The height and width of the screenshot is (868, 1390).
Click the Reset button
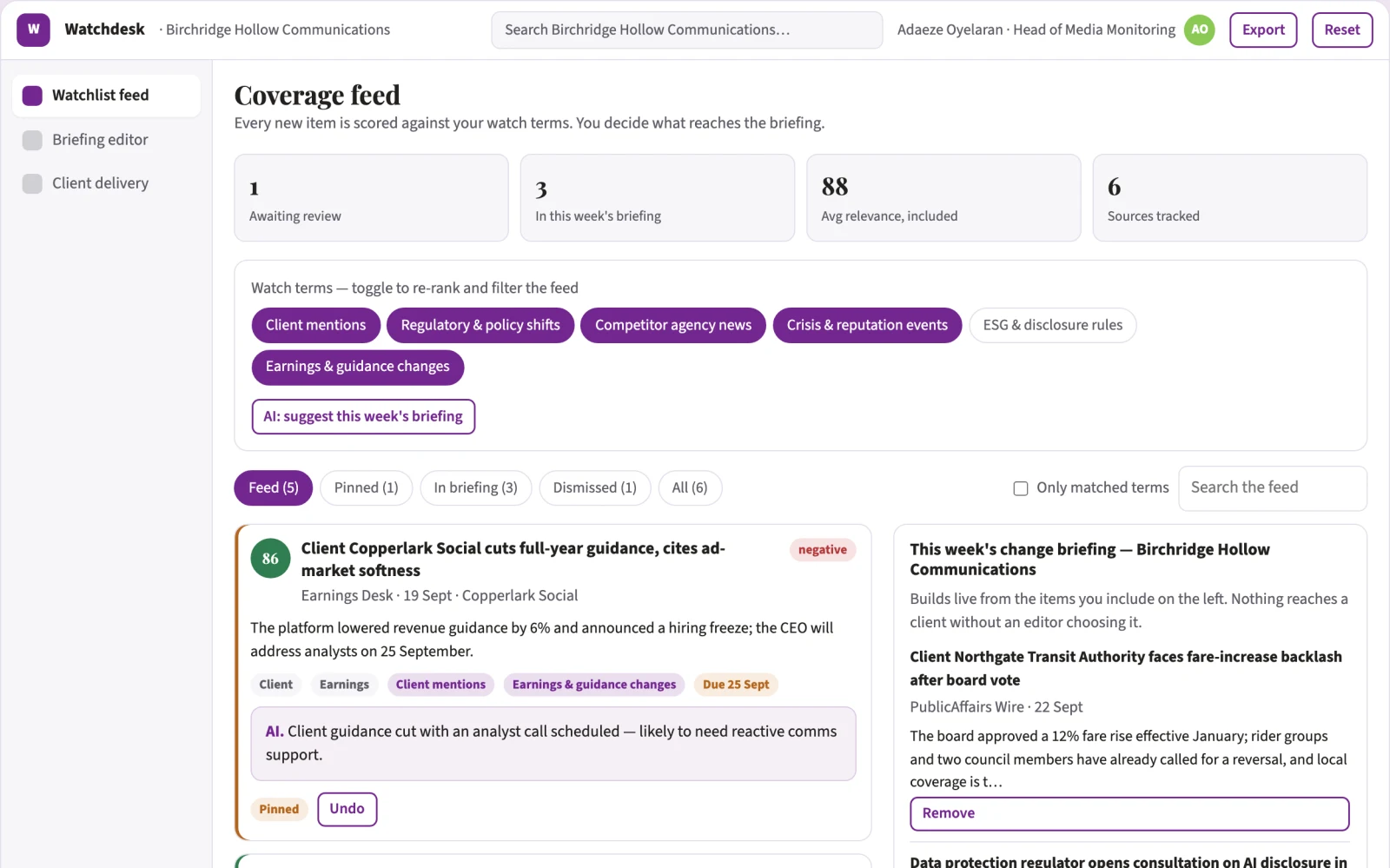coord(1341,30)
